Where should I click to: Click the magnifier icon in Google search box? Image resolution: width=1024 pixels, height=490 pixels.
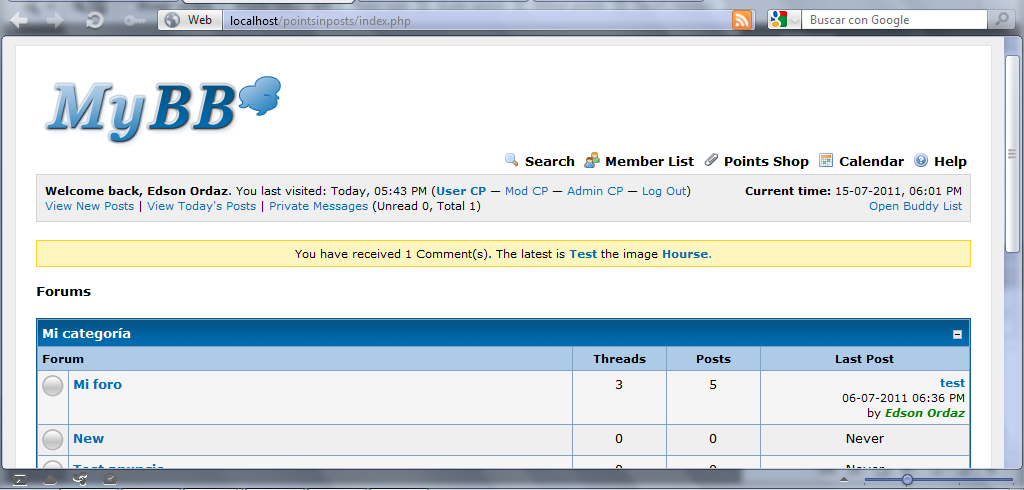point(1000,20)
